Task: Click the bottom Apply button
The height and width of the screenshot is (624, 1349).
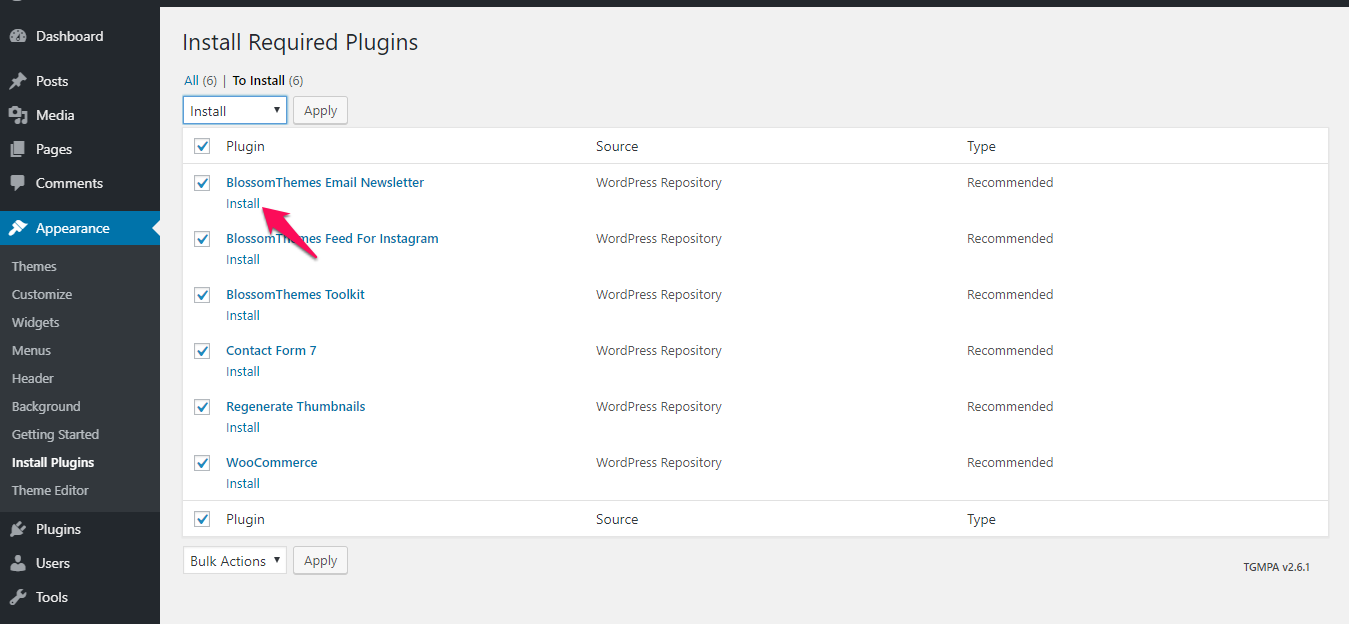Action: (320, 561)
